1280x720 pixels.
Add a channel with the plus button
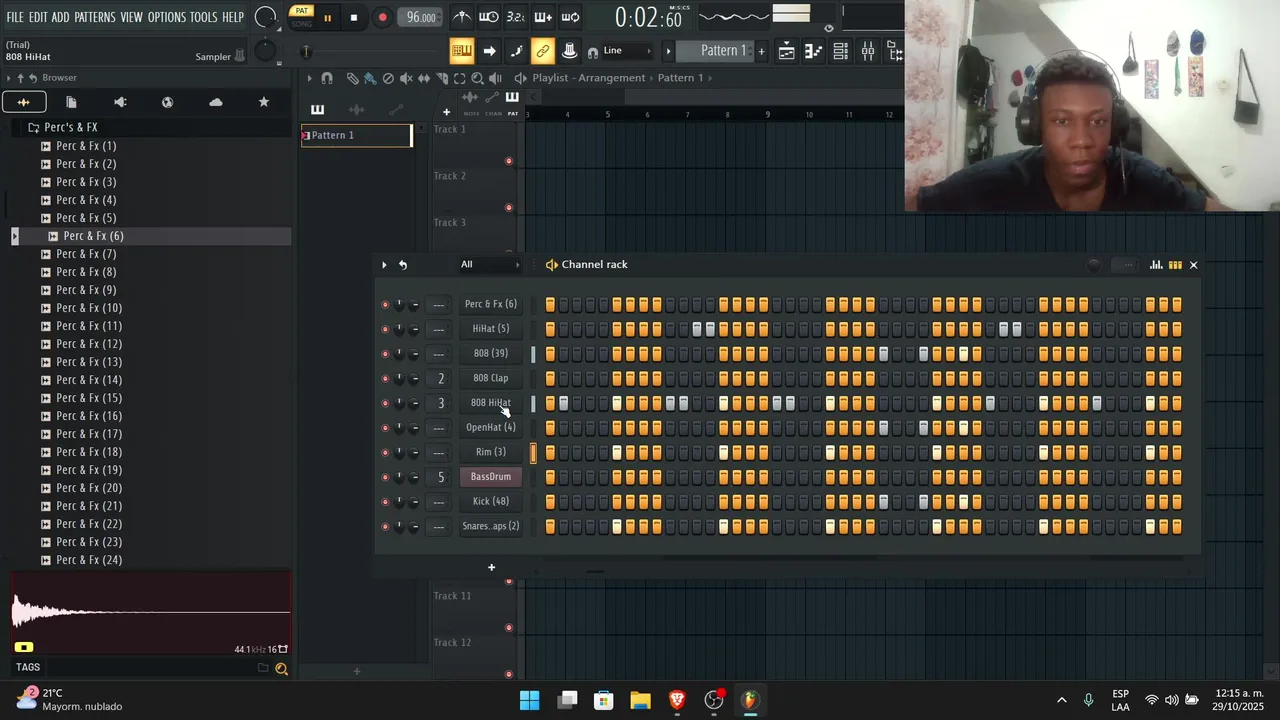491,568
